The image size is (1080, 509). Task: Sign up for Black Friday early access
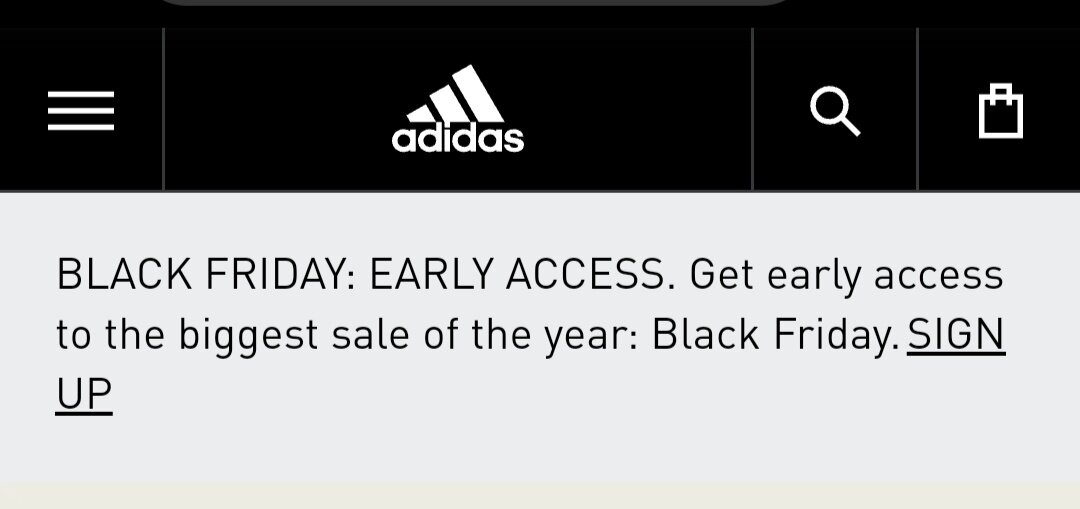point(955,335)
